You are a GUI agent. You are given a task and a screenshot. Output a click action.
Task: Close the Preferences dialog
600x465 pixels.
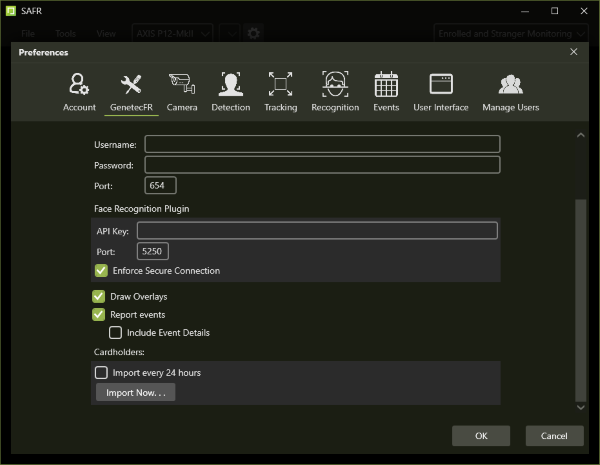click(x=573, y=52)
